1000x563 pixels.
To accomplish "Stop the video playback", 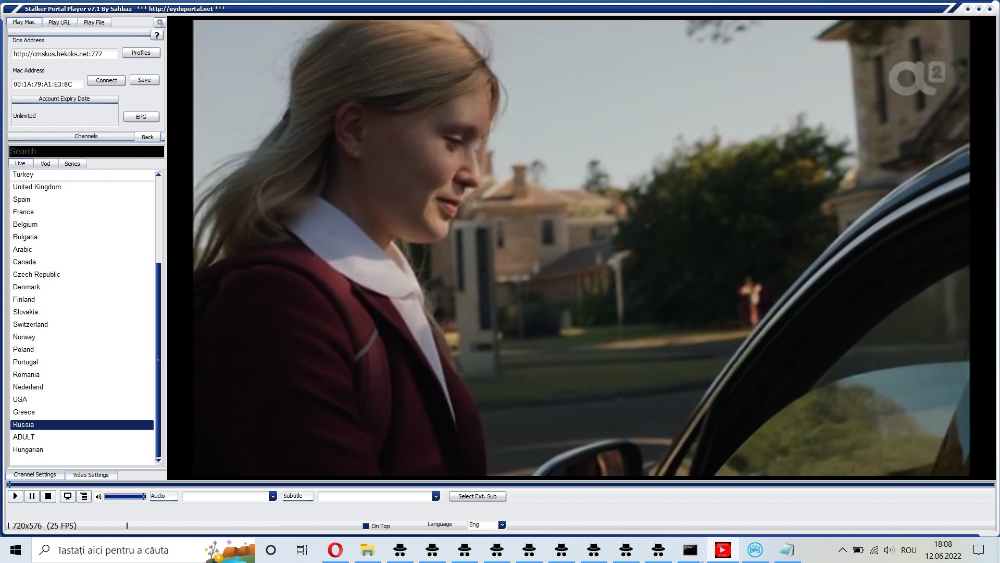I will 48,496.
